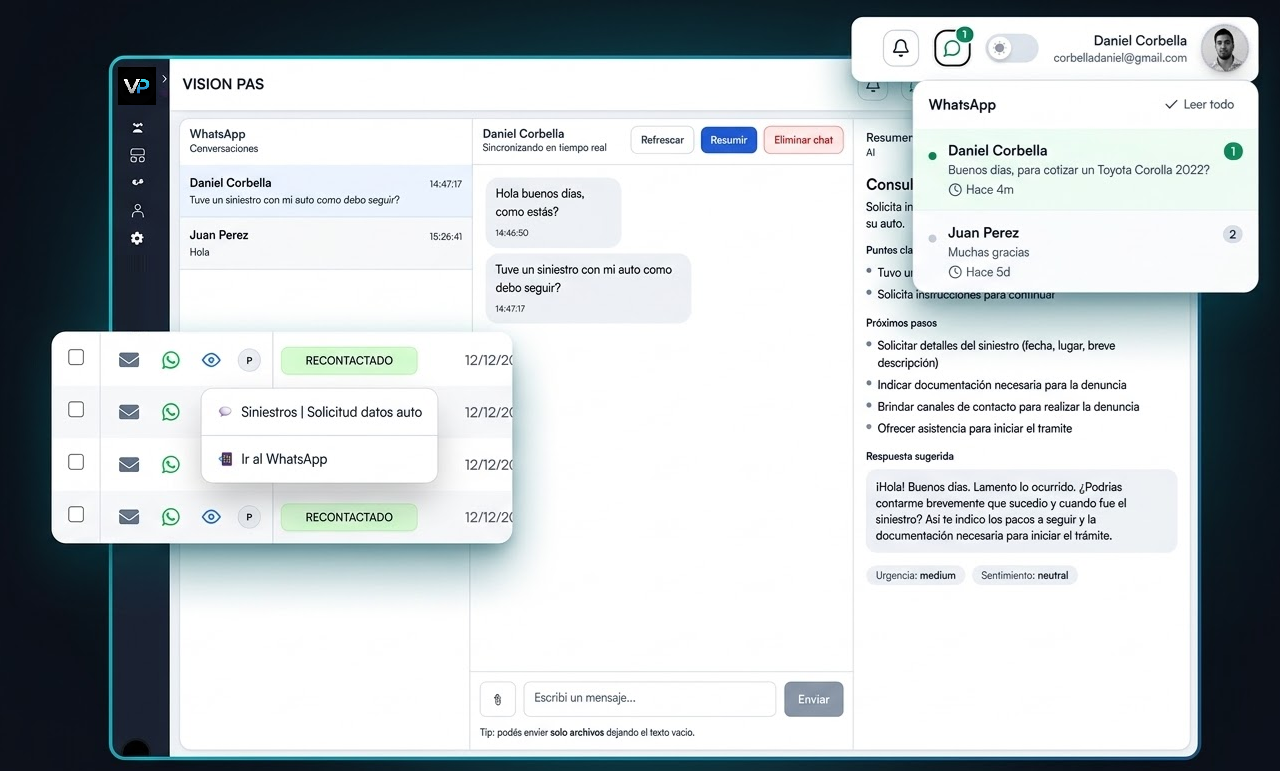
Task: Check the checkbox in the last table row
Action: [x=76, y=514]
